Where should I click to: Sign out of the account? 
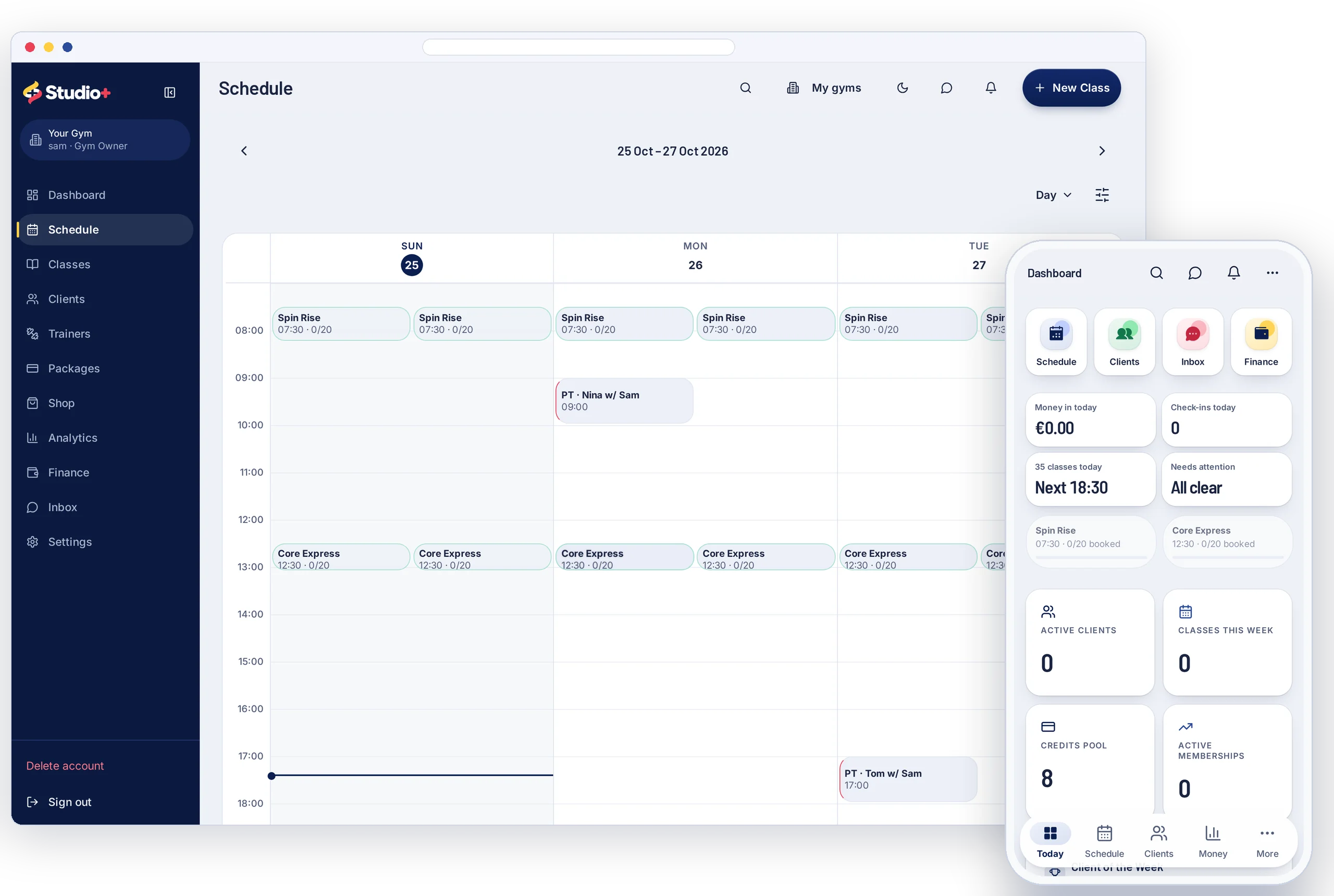(59, 802)
